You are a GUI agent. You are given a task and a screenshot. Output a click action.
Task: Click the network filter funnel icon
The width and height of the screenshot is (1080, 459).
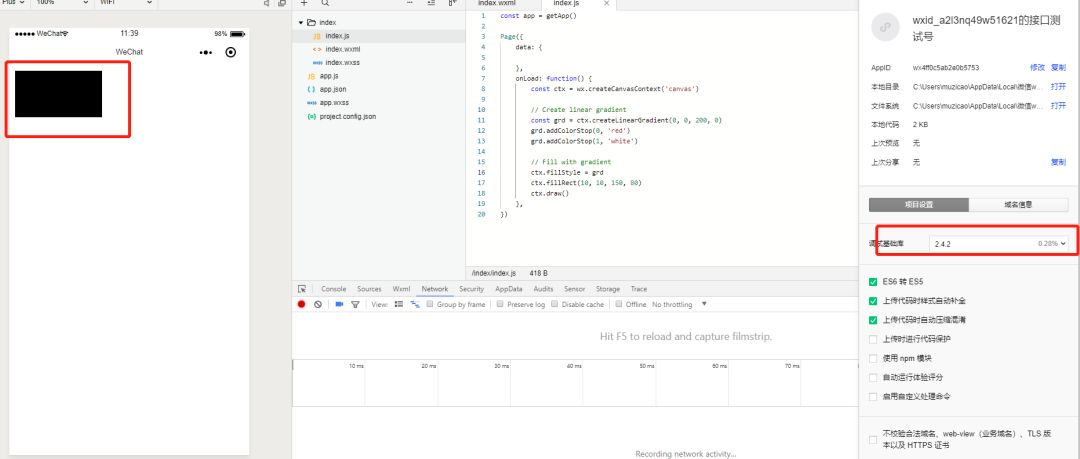click(355, 304)
